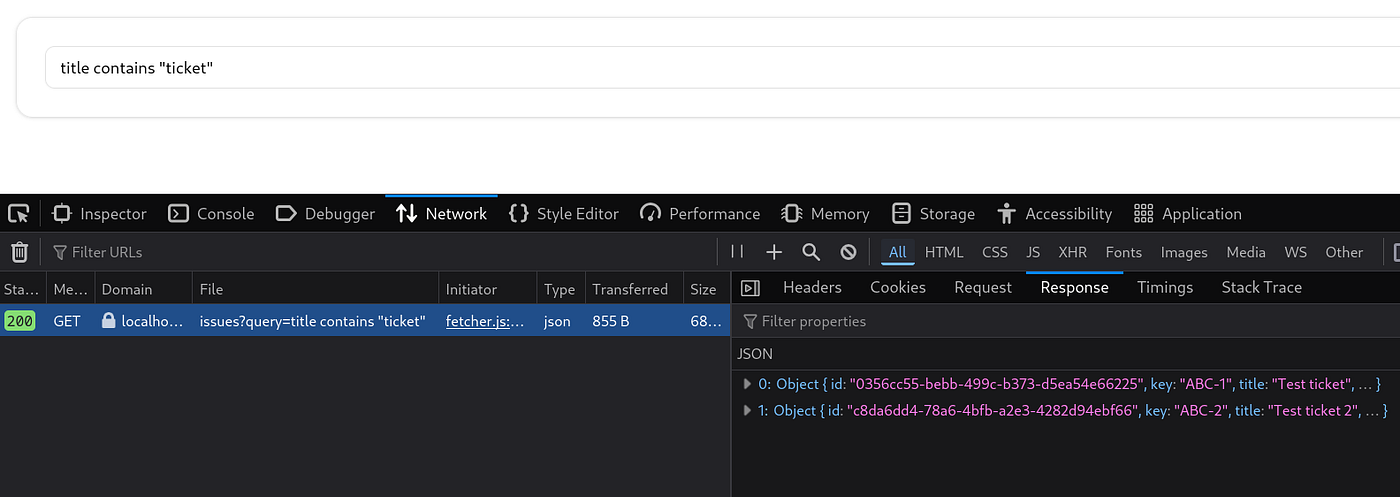Viewport: 1400px width, 497px height.
Task: Switch to Performance tab
Action: pos(700,213)
